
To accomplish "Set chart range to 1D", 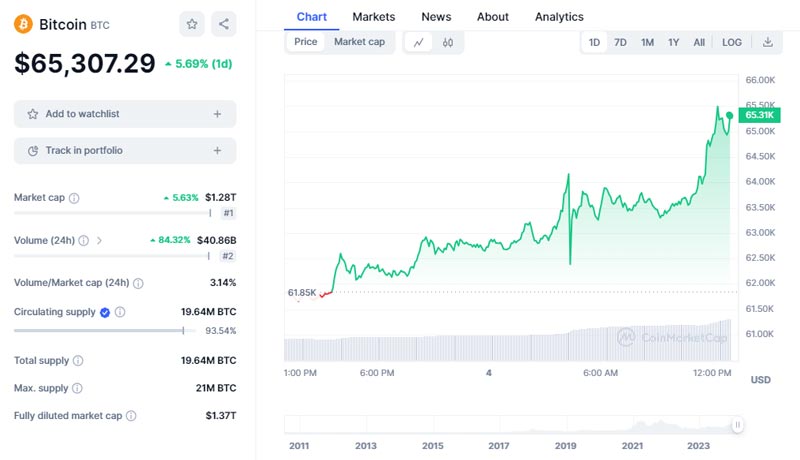I will tap(594, 42).
